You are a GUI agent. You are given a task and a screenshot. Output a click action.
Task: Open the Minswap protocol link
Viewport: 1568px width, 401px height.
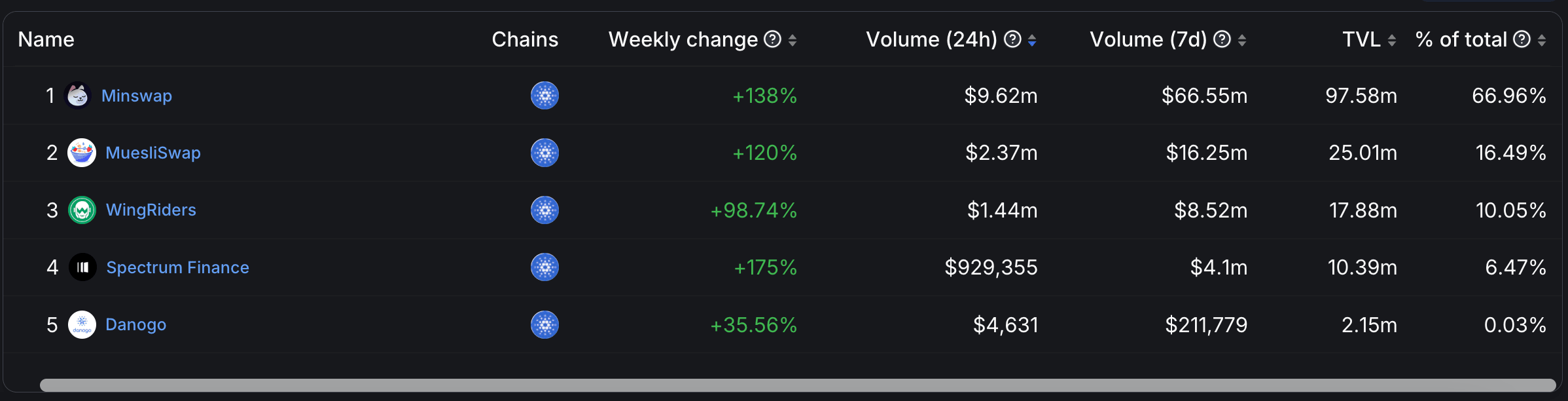tap(137, 96)
